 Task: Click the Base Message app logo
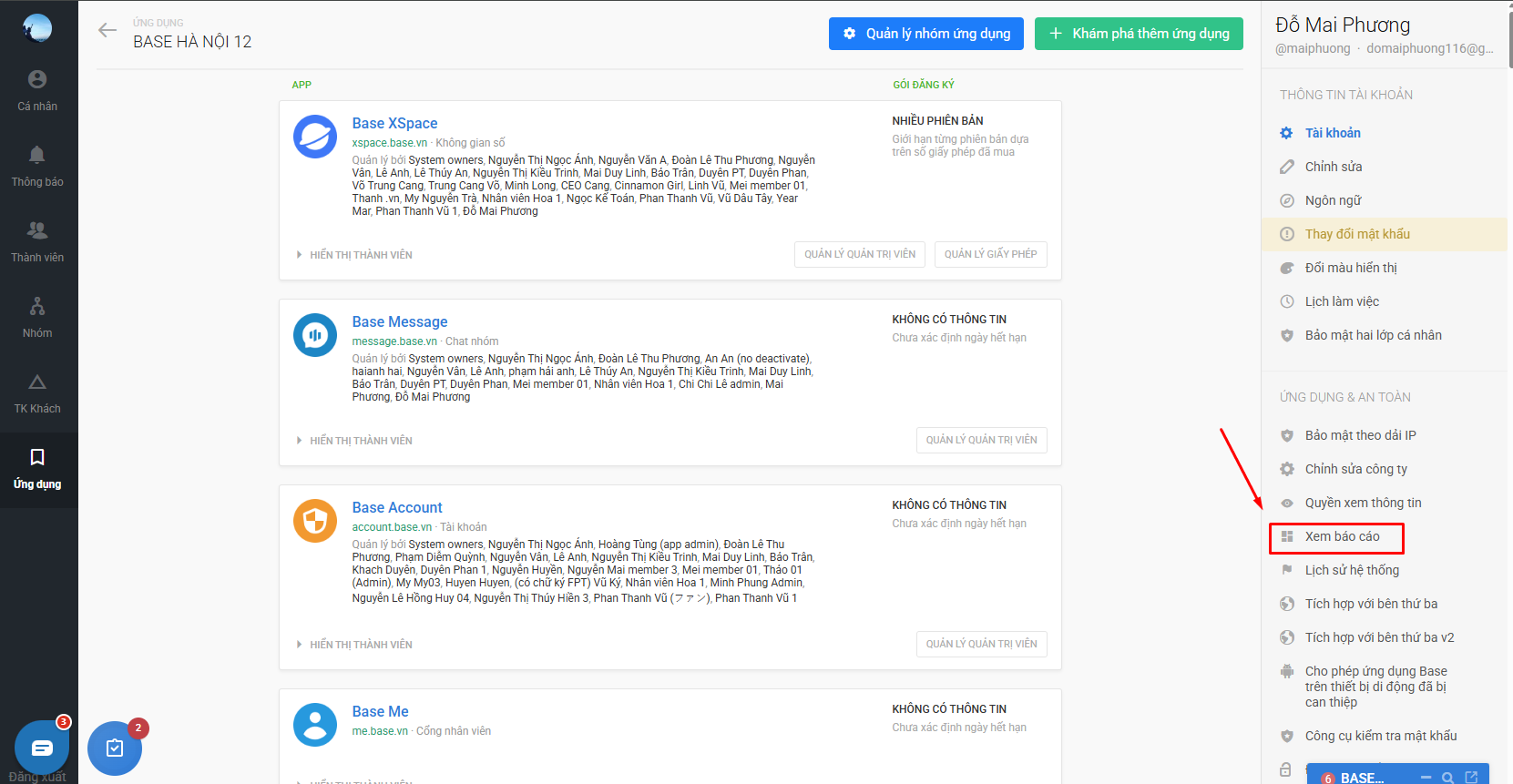(315, 335)
